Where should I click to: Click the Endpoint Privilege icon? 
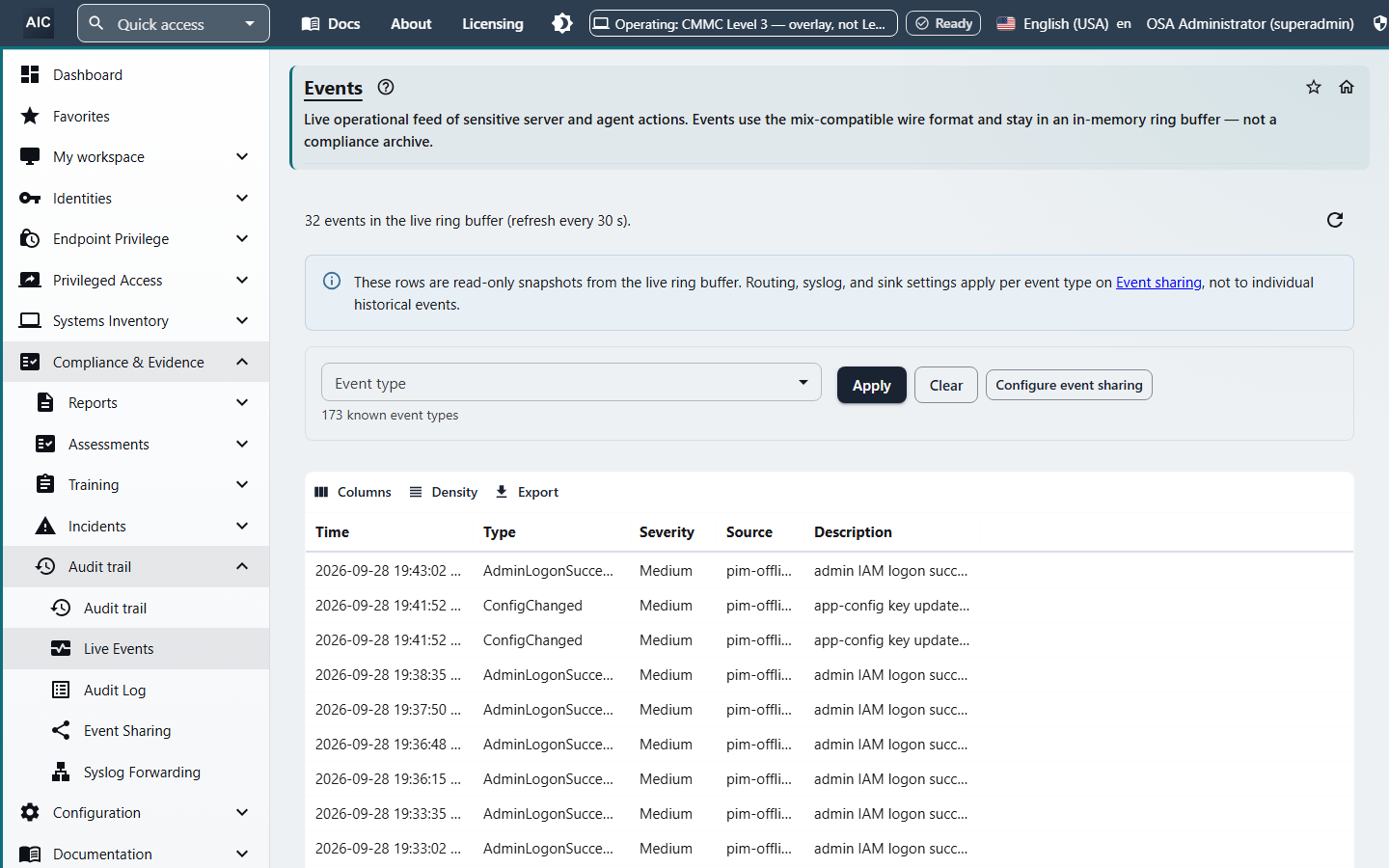tap(30, 238)
